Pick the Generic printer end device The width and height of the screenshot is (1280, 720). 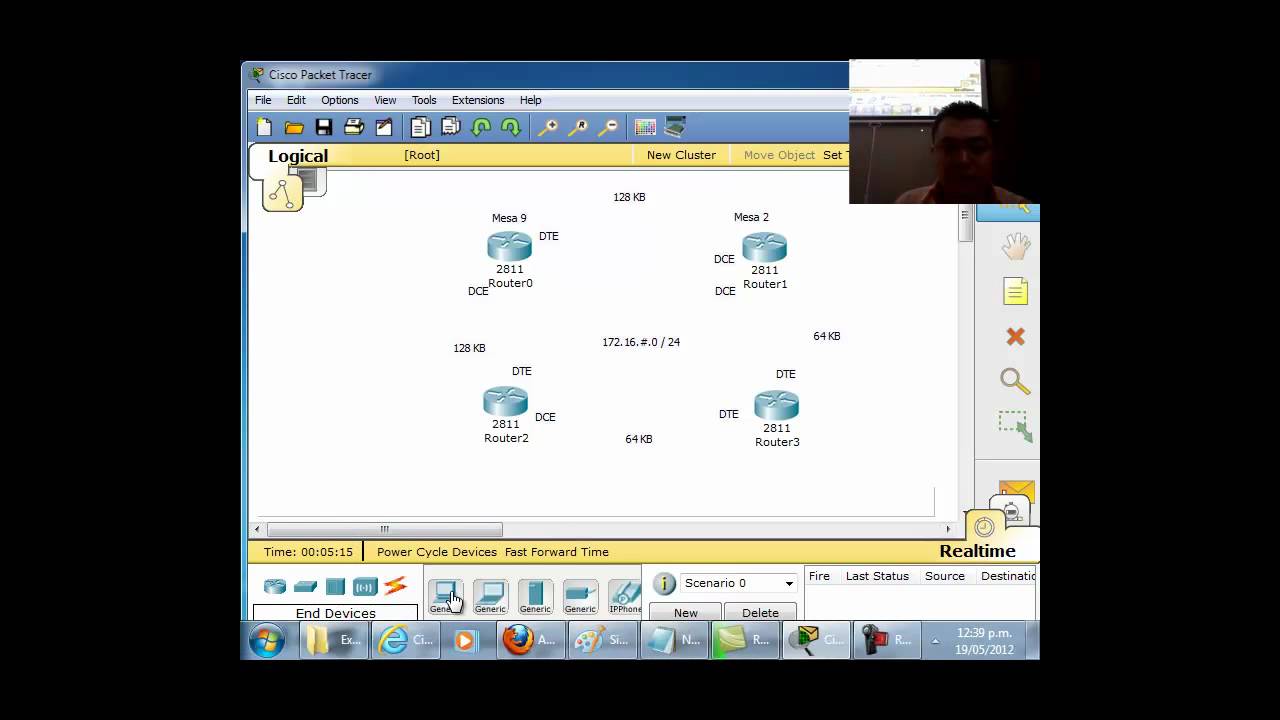click(x=580, y=597)
